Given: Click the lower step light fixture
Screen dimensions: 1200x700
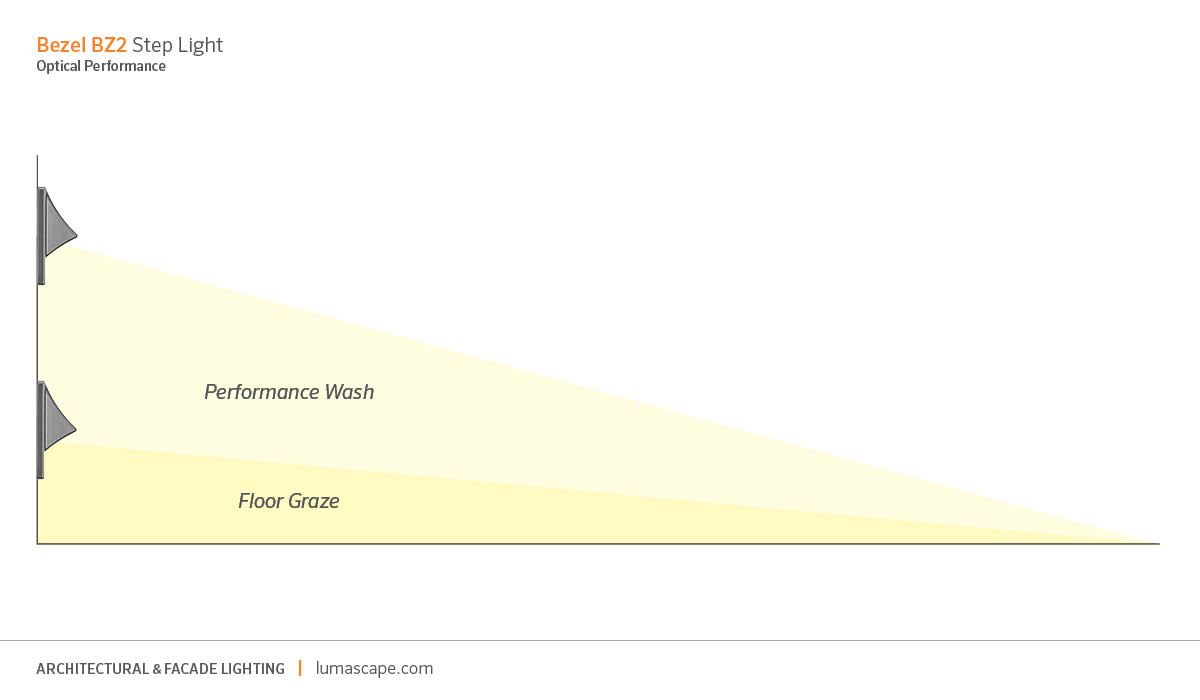Looking at the screenshot, I should point(57,430).
